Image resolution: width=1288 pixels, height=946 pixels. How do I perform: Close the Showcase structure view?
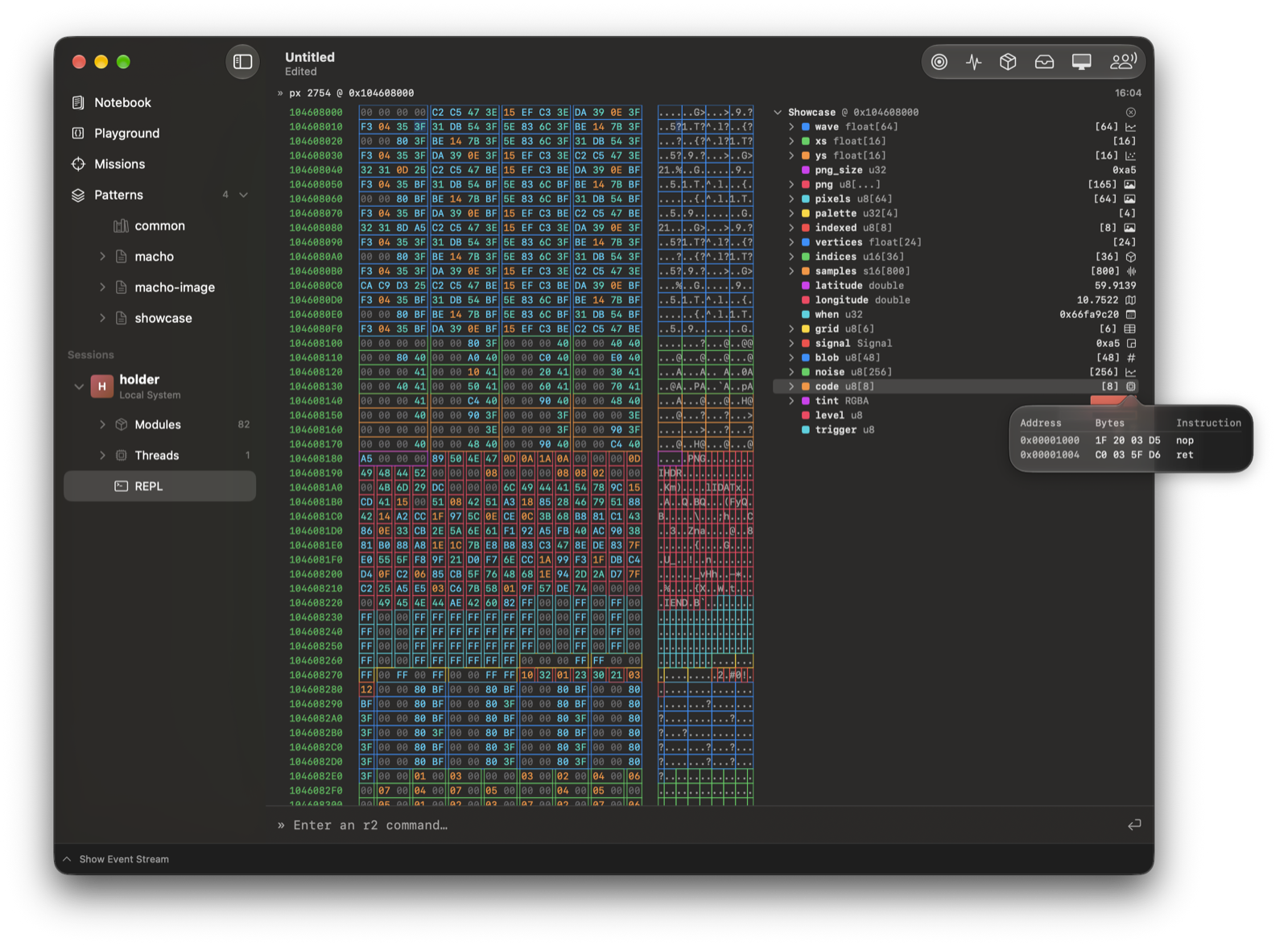click(1131, 112)
